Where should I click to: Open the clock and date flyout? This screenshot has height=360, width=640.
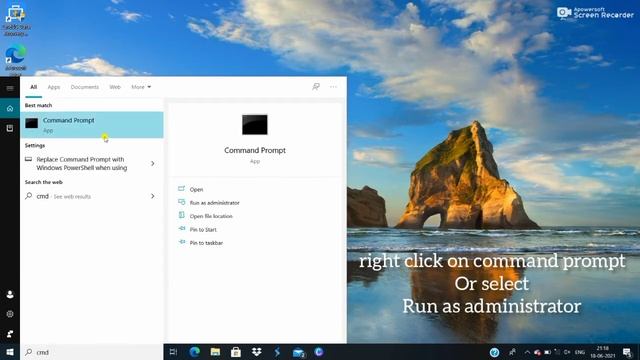602,352
